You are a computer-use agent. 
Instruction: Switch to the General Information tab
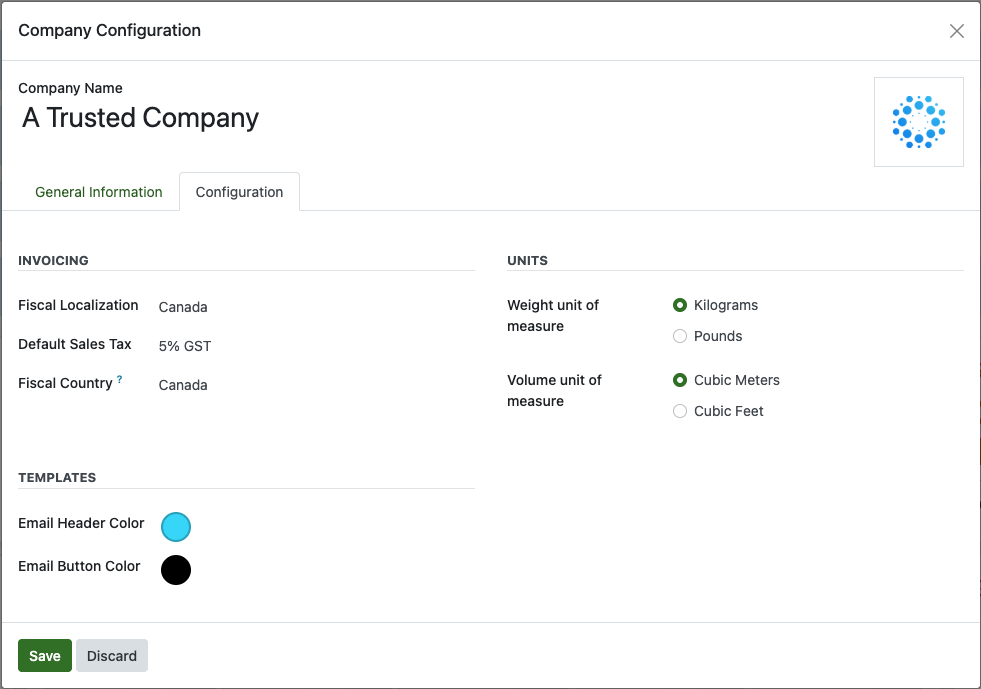[98, 192]
